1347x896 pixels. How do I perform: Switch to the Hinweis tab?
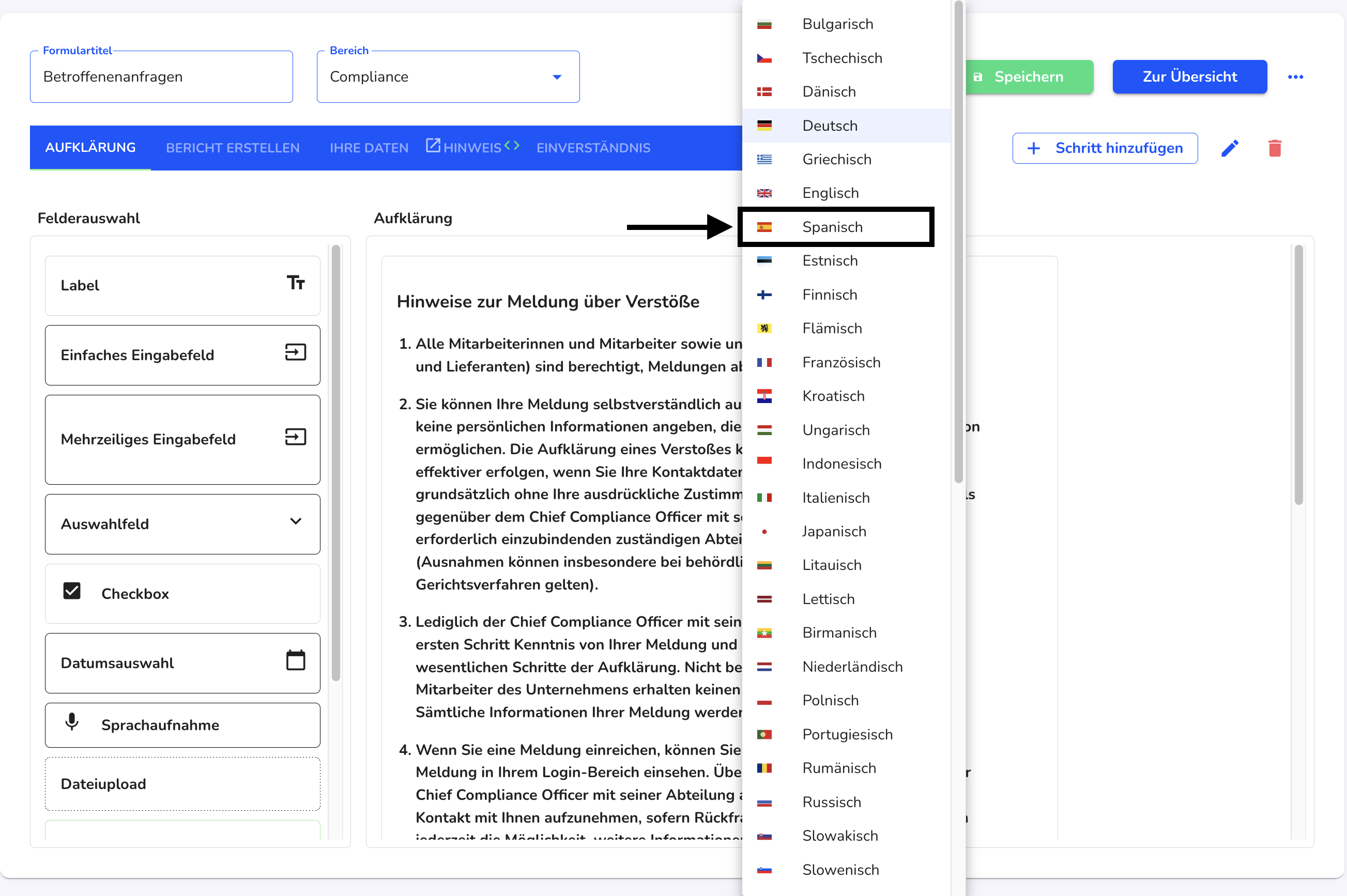[472, 148]
